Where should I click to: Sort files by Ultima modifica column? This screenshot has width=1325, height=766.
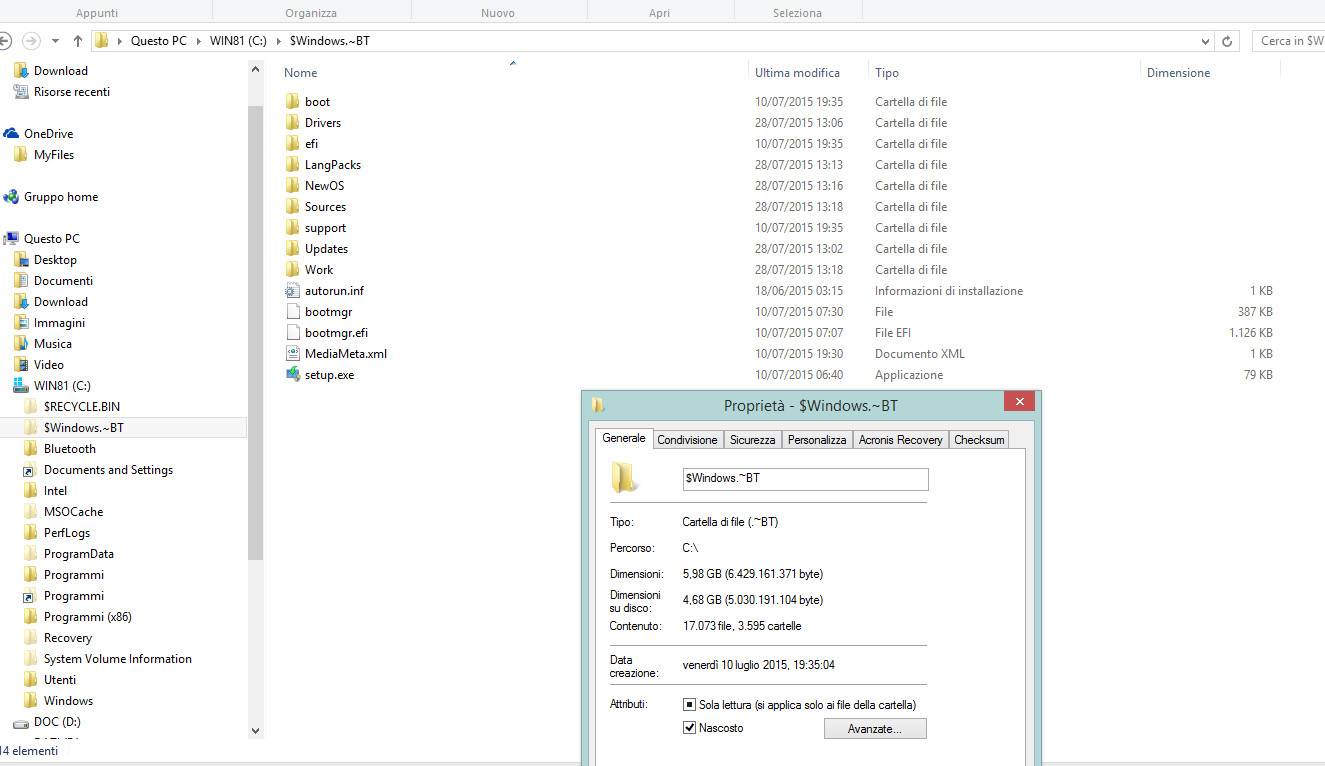797,73
